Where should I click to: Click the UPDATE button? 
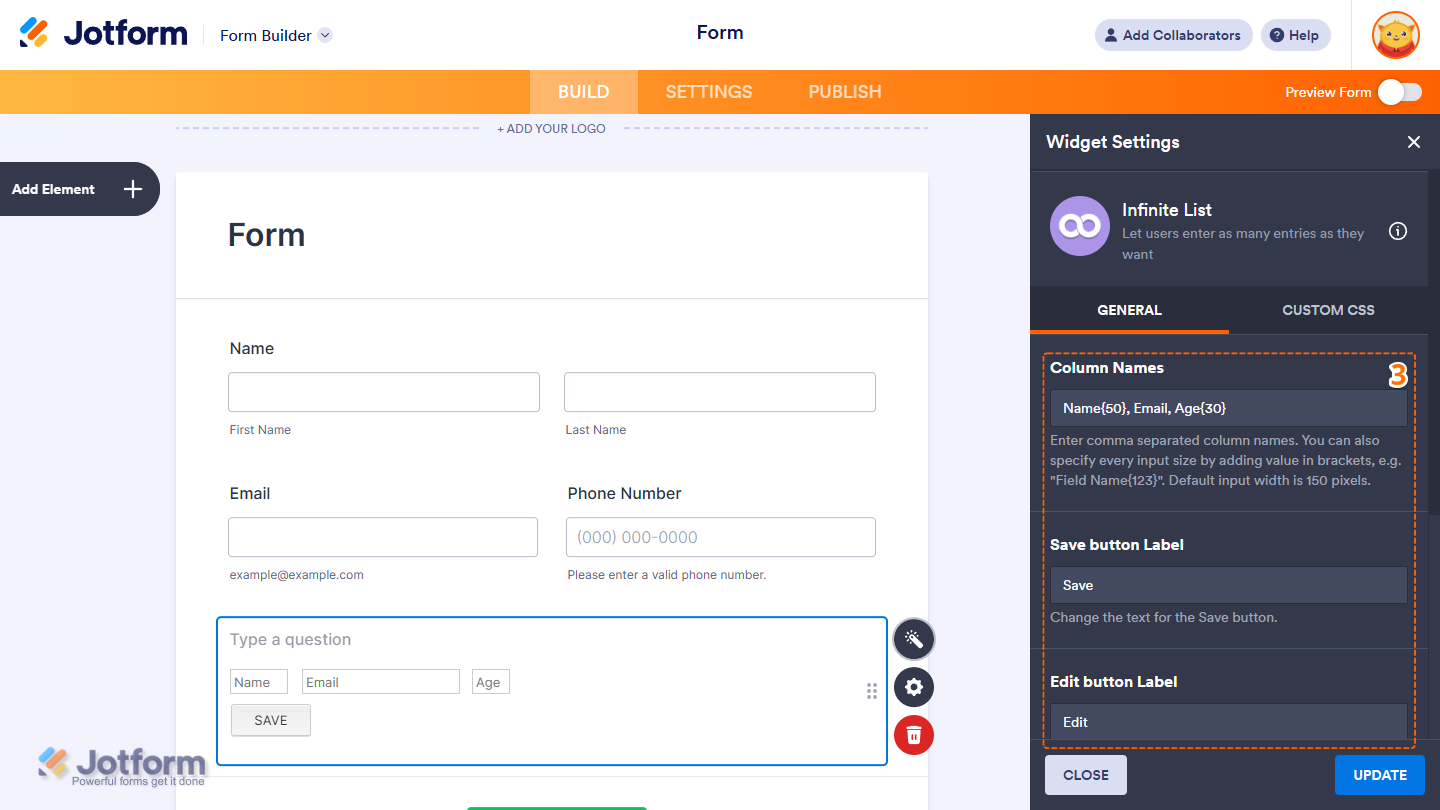click(x=1379, y=774)
